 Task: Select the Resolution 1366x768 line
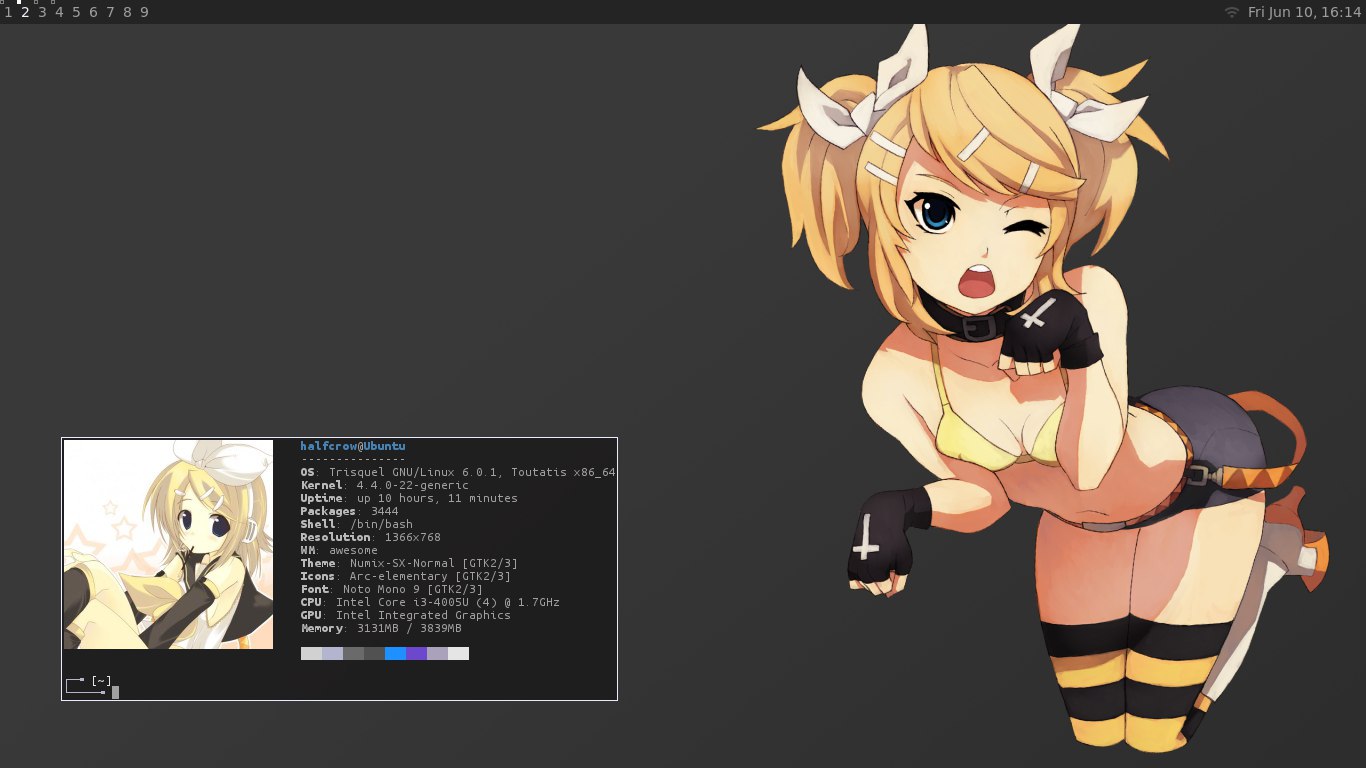(x=370, y=537)
